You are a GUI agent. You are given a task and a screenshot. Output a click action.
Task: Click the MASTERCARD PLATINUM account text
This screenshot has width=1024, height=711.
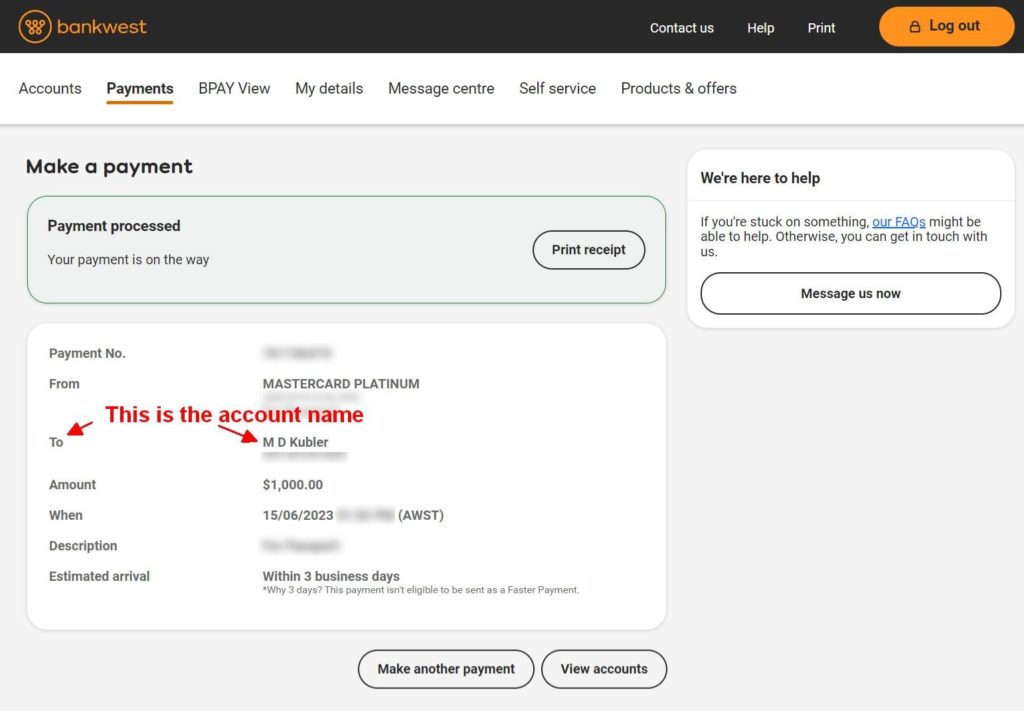tap(341, 384)
